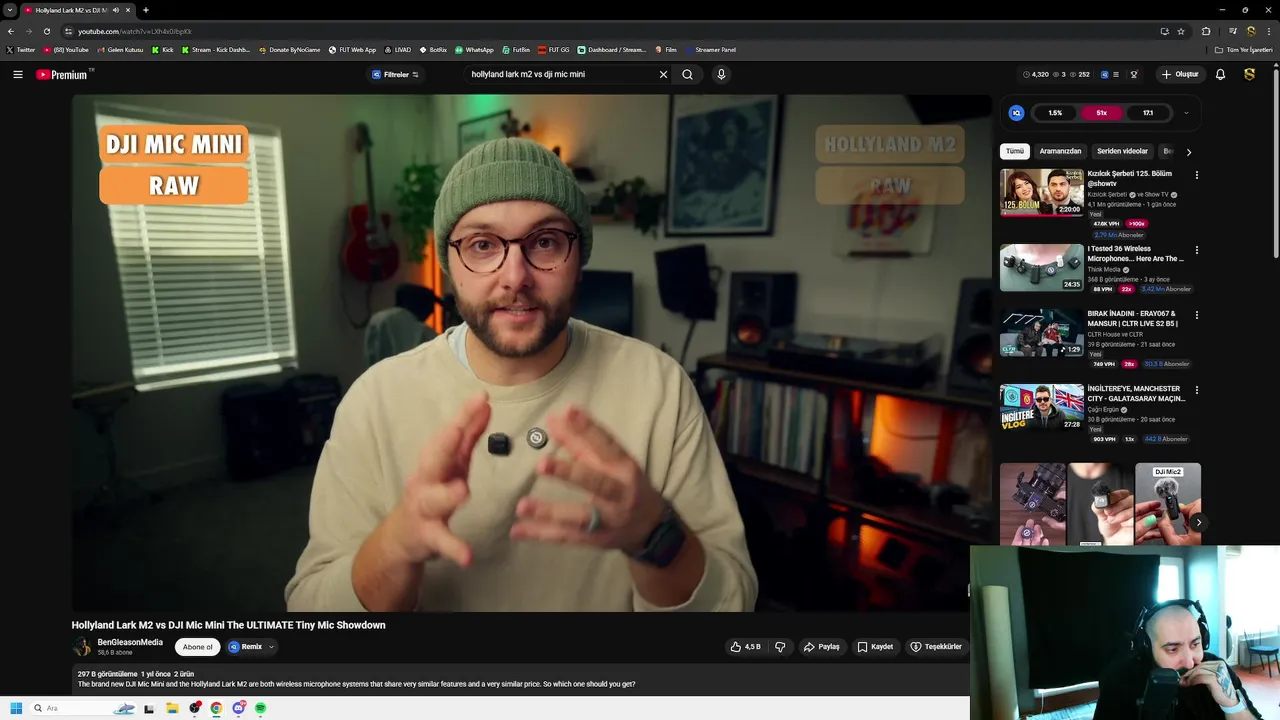
Task: Select the Aramanızdan filter chip
Action: tap(1060, 152)
